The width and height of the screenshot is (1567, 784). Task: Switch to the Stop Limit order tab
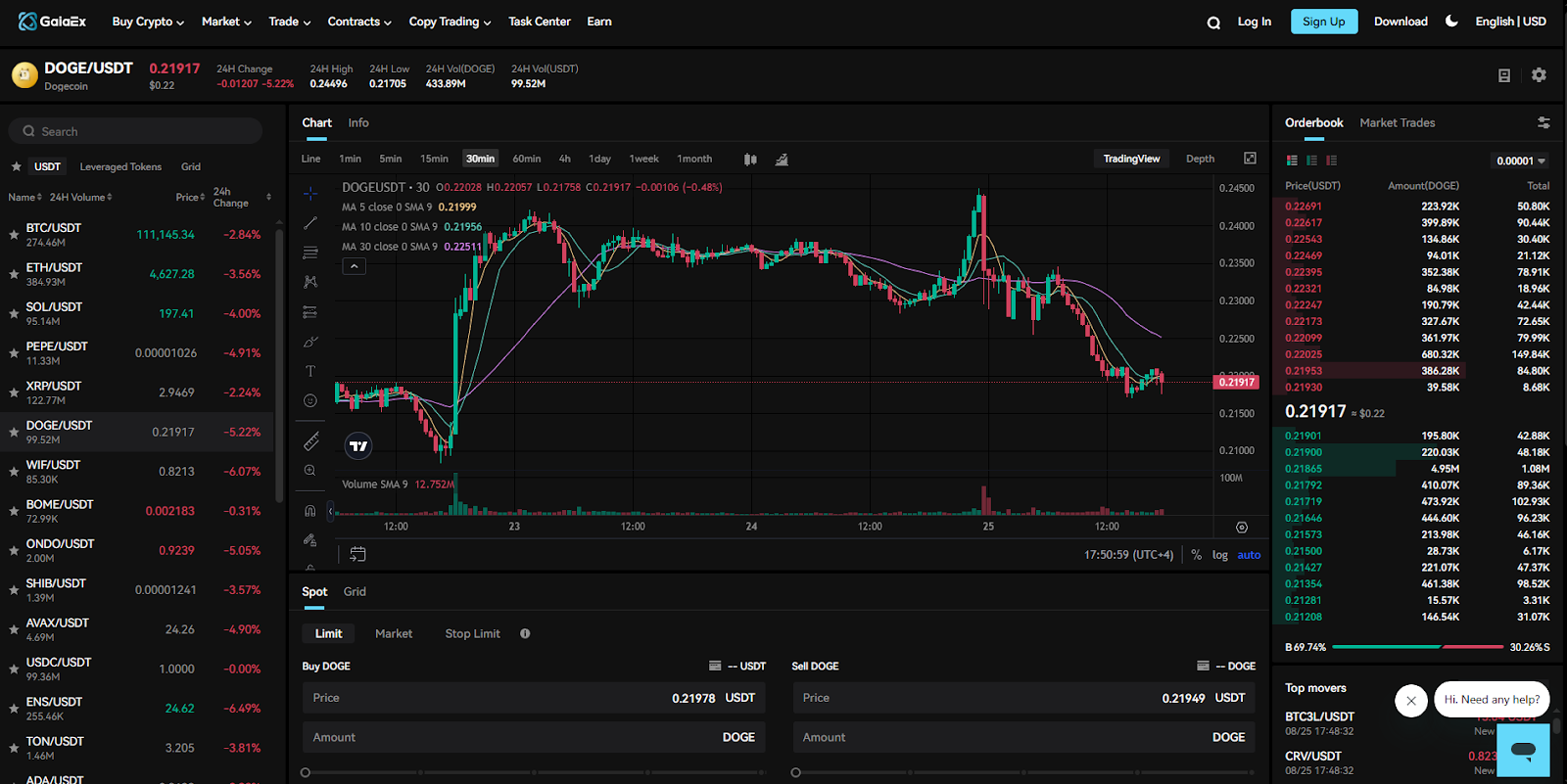pyautogui.click(x=472, y=634)
